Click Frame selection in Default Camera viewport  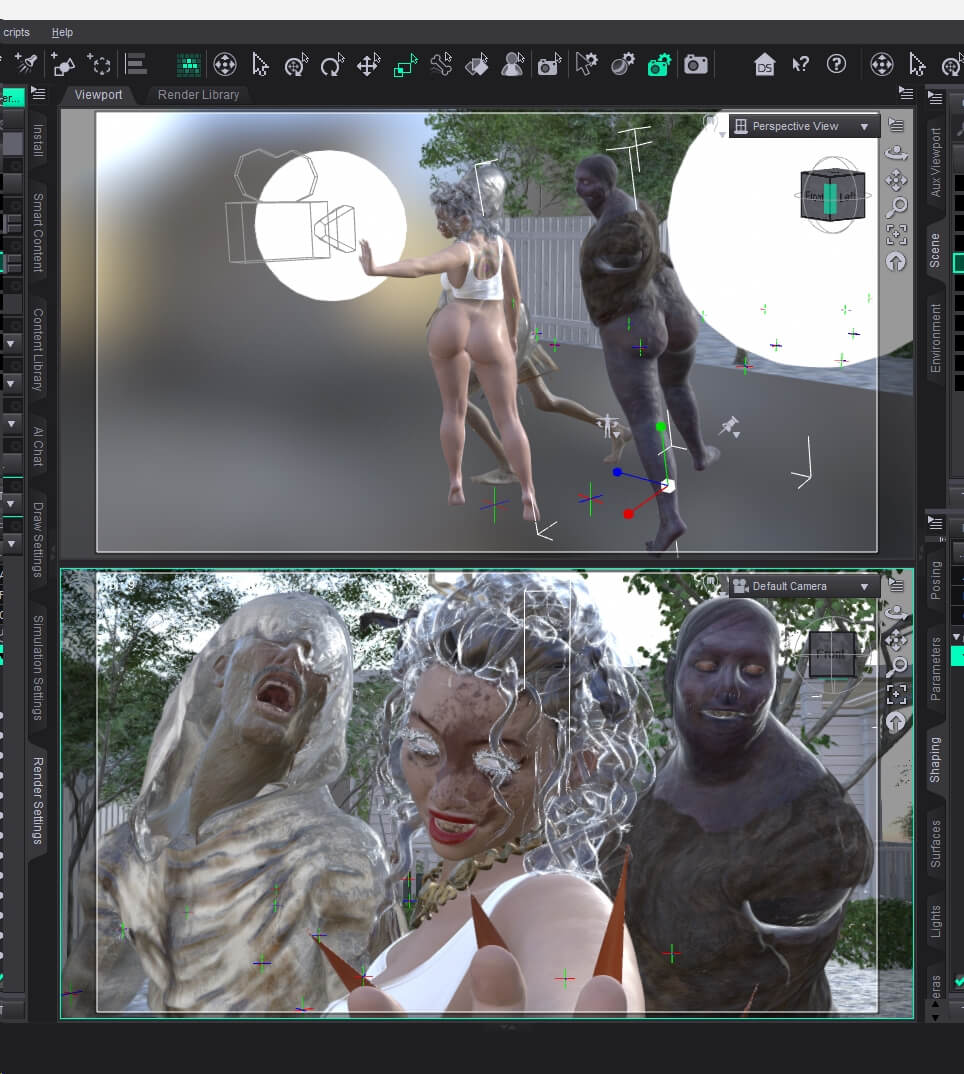click(896, 695)
